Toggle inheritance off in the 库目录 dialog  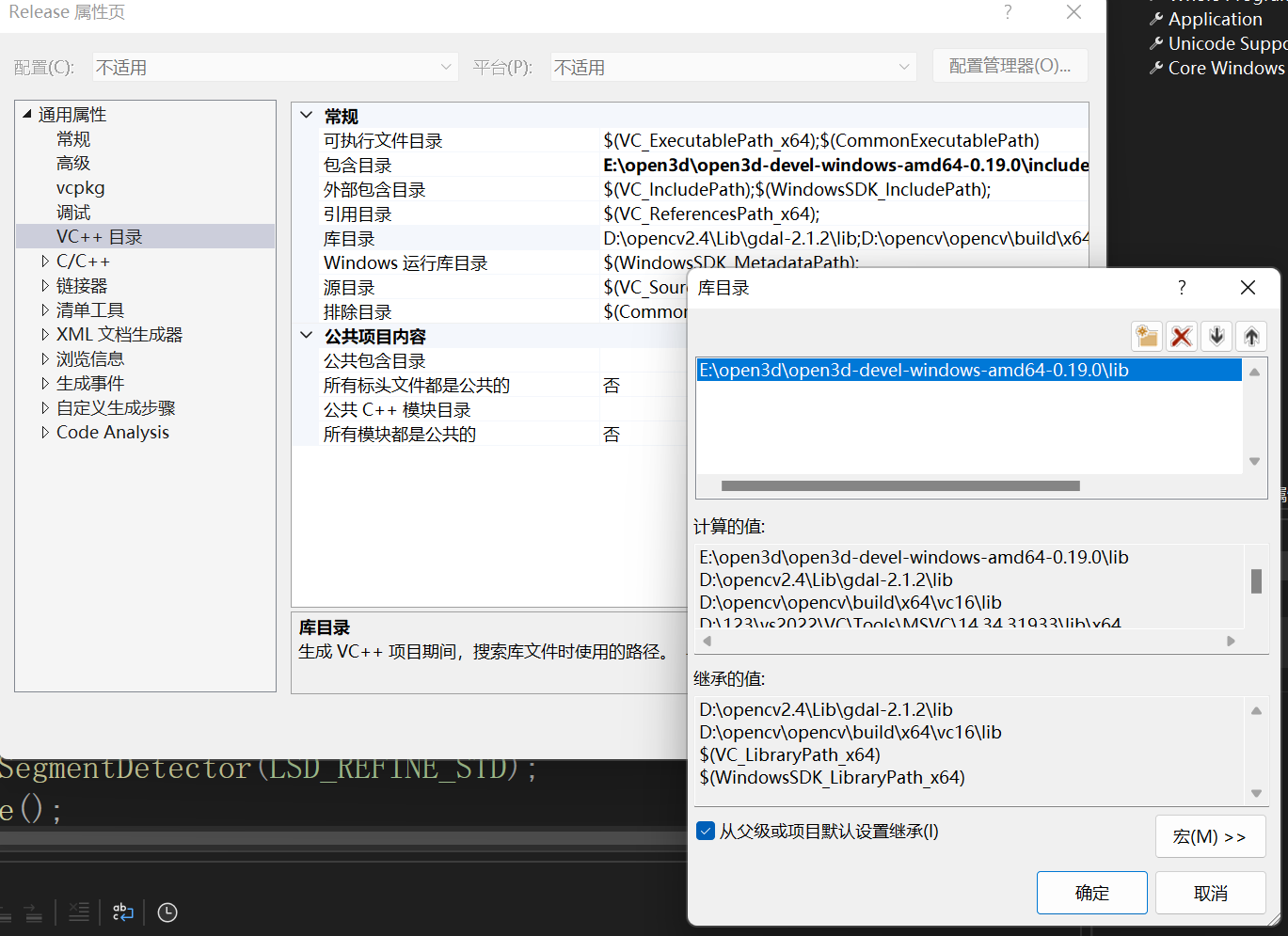click(x=706, y=831)
